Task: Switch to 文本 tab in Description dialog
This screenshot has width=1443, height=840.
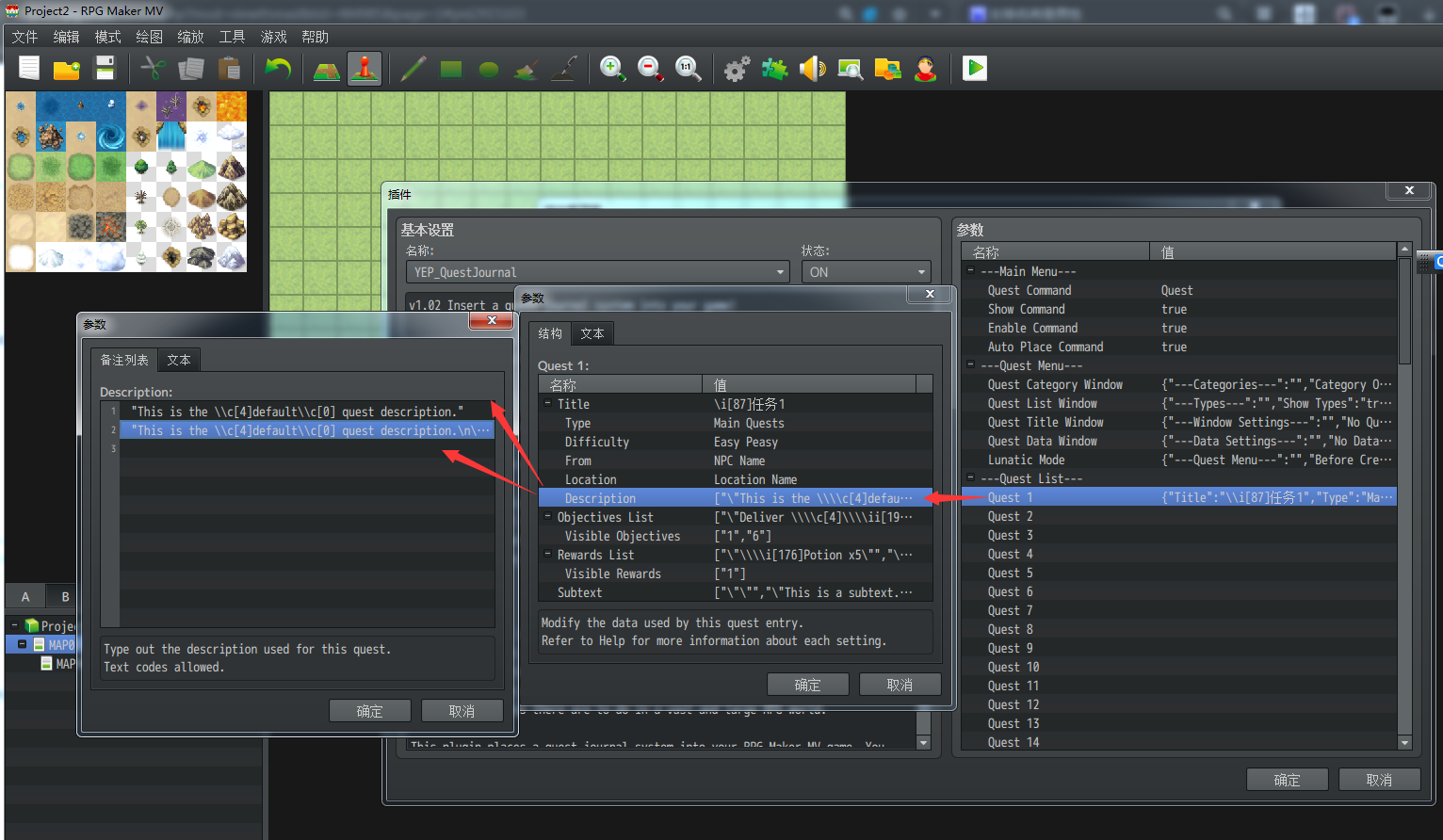Action: (x=179, y=360)
